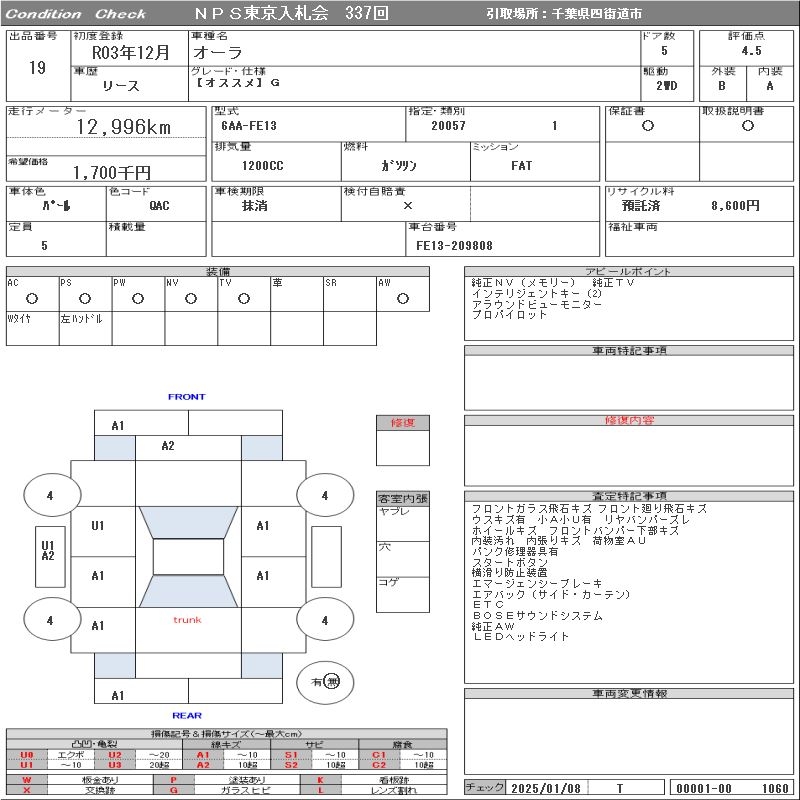Click the Wタイヤ equipment cell
Screen dimensions: 800x800
(33, 329)
